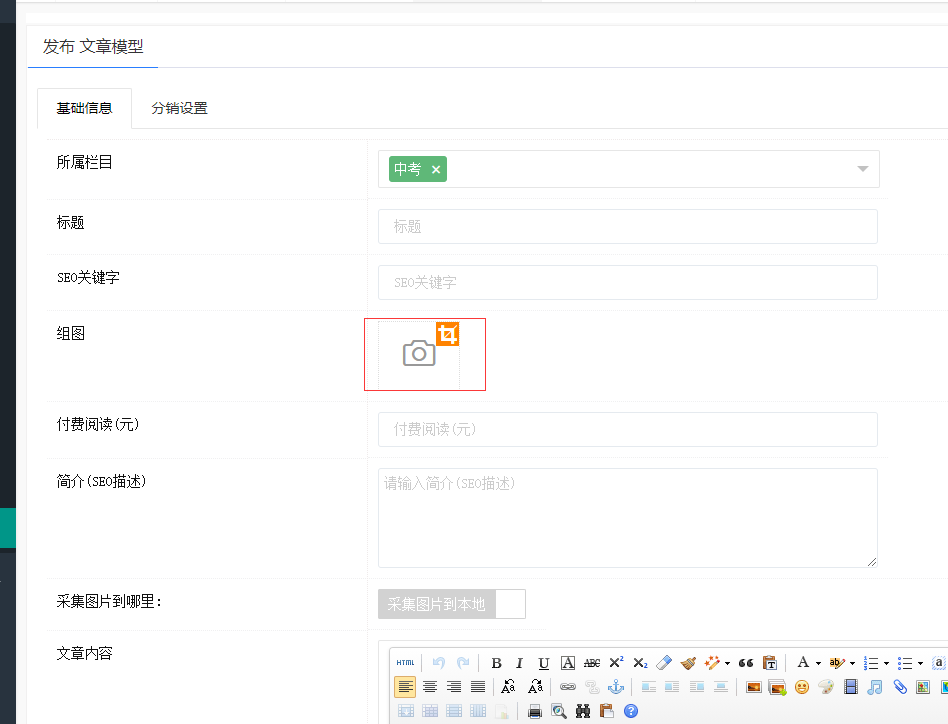Image resolution: width=948 pixels, height=724 pixels.
Task: Click the print icon in editor toolbar
Action: 535,711
